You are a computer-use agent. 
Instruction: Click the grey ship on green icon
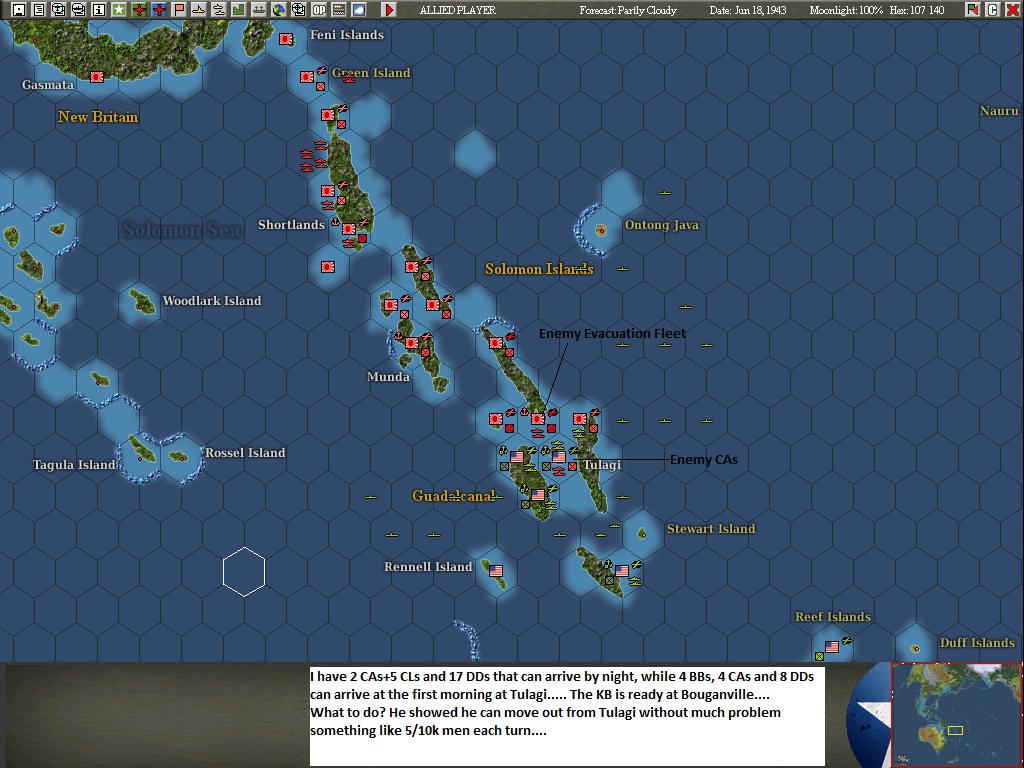259,9
